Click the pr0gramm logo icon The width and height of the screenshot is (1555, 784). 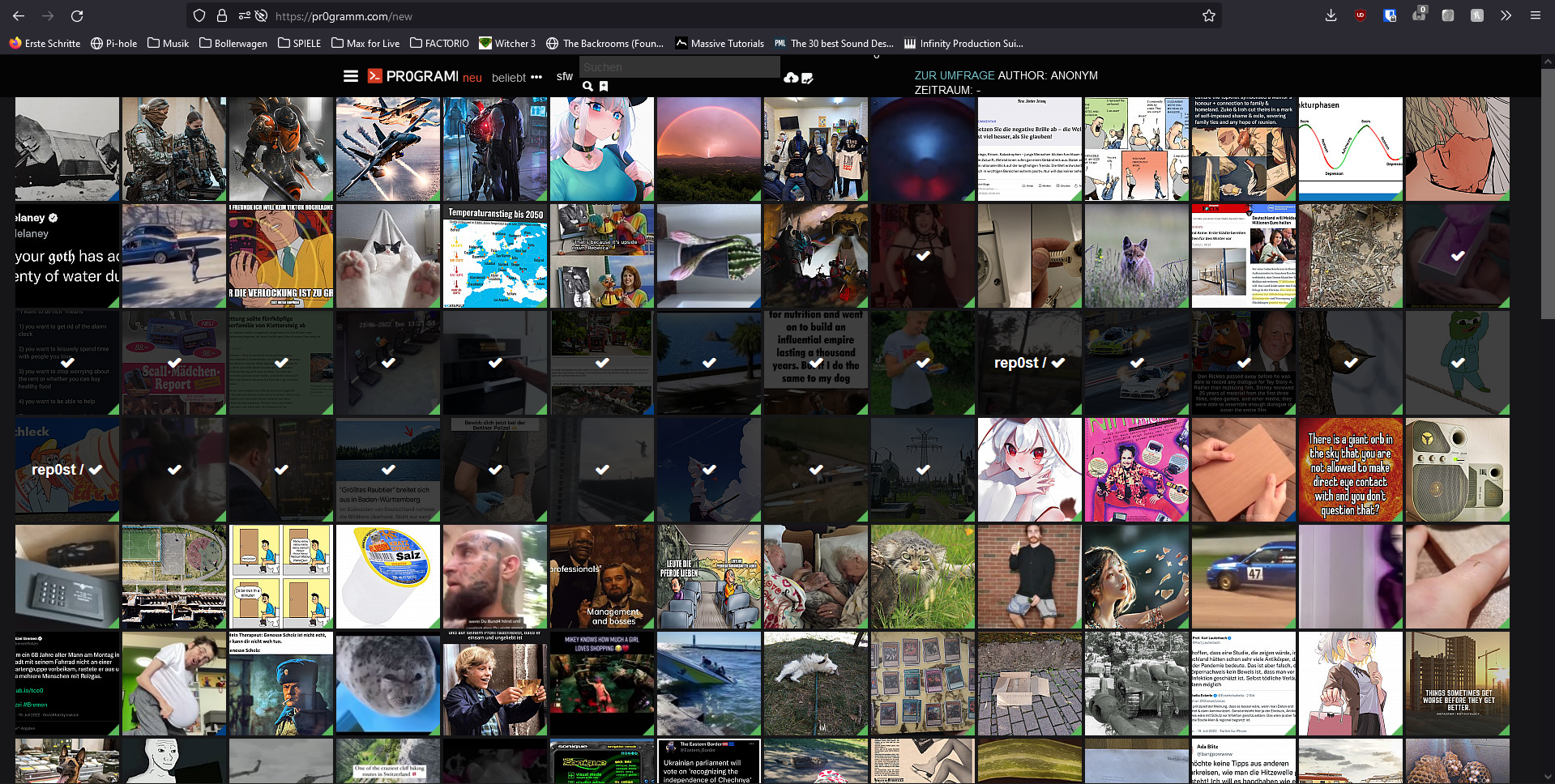pos(374,76)
